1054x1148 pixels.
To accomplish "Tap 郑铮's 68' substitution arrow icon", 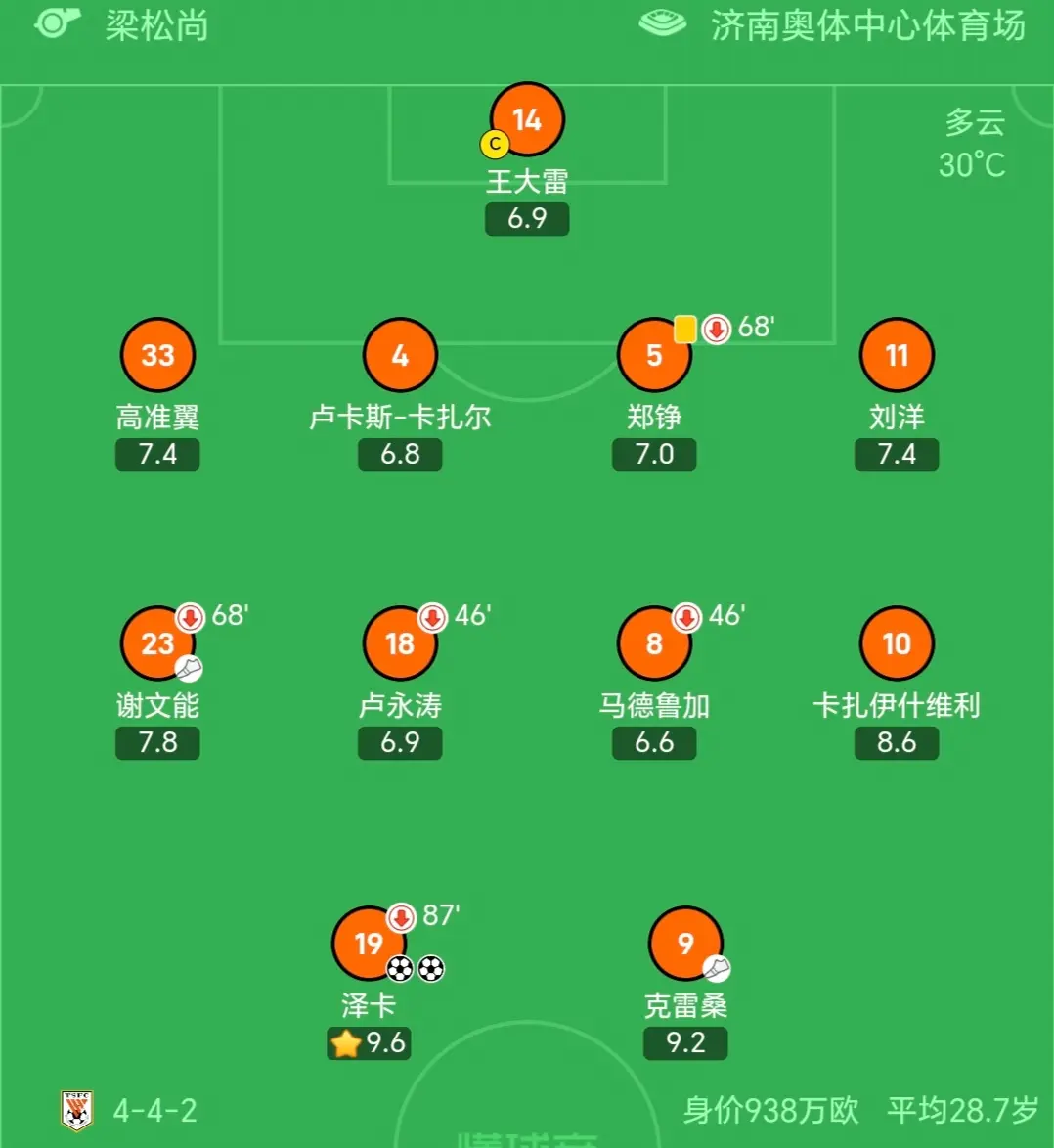I will (717, 329).
